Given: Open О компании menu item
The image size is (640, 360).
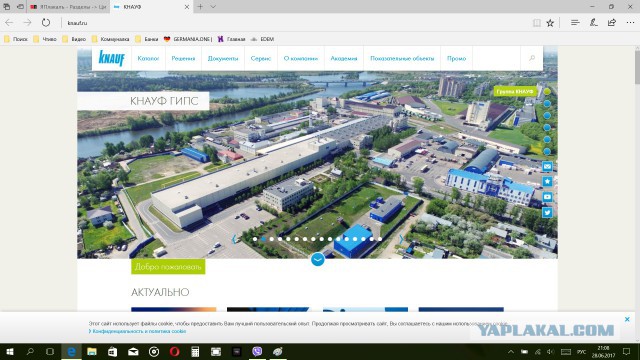Looking at the screenshot, I should [301, 58].
